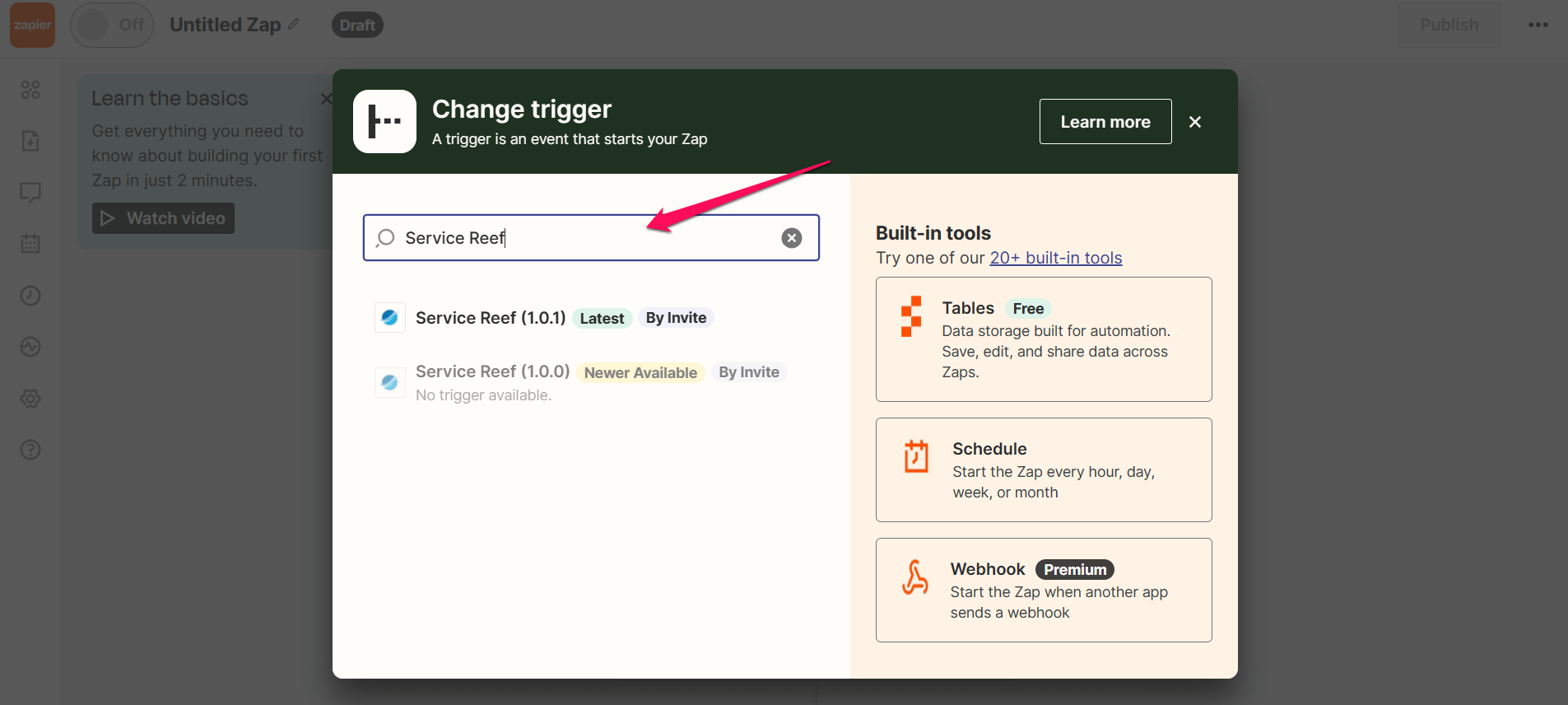Click the Service Reef 1.0.0 app icon
This screenshot has width=1568, height=705.
[x=390, y=382]
